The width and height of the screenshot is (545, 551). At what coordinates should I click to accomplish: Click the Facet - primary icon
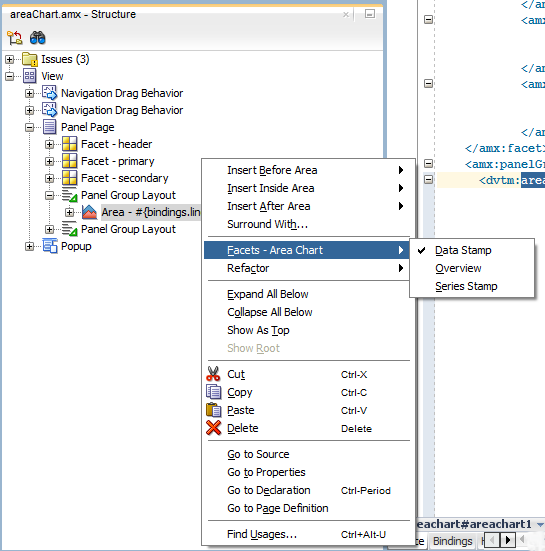[70, 161]
